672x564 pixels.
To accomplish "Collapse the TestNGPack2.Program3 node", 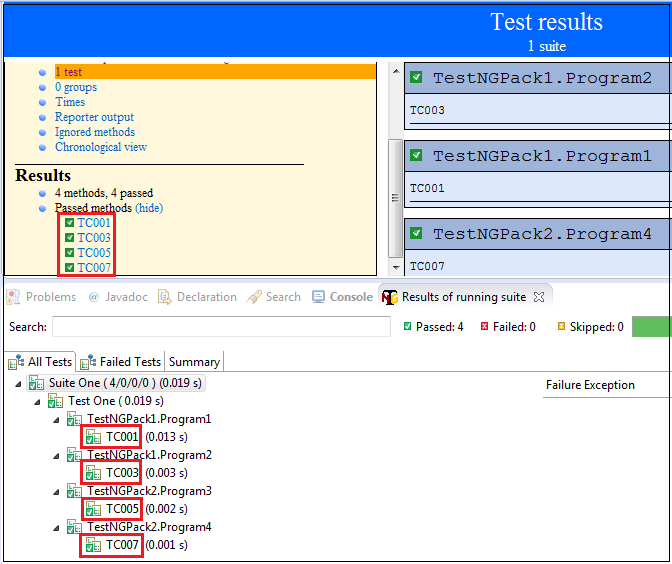I will (56, 492).
